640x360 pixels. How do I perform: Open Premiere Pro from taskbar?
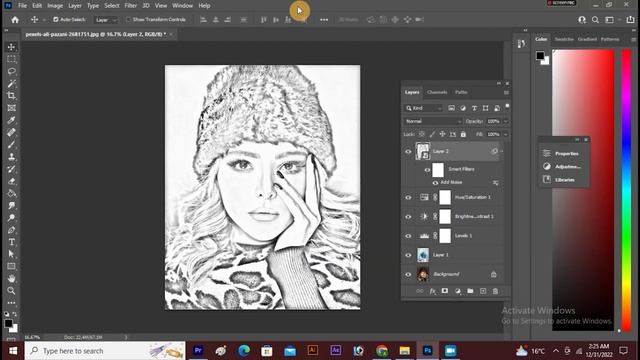(x=198, y=351)
